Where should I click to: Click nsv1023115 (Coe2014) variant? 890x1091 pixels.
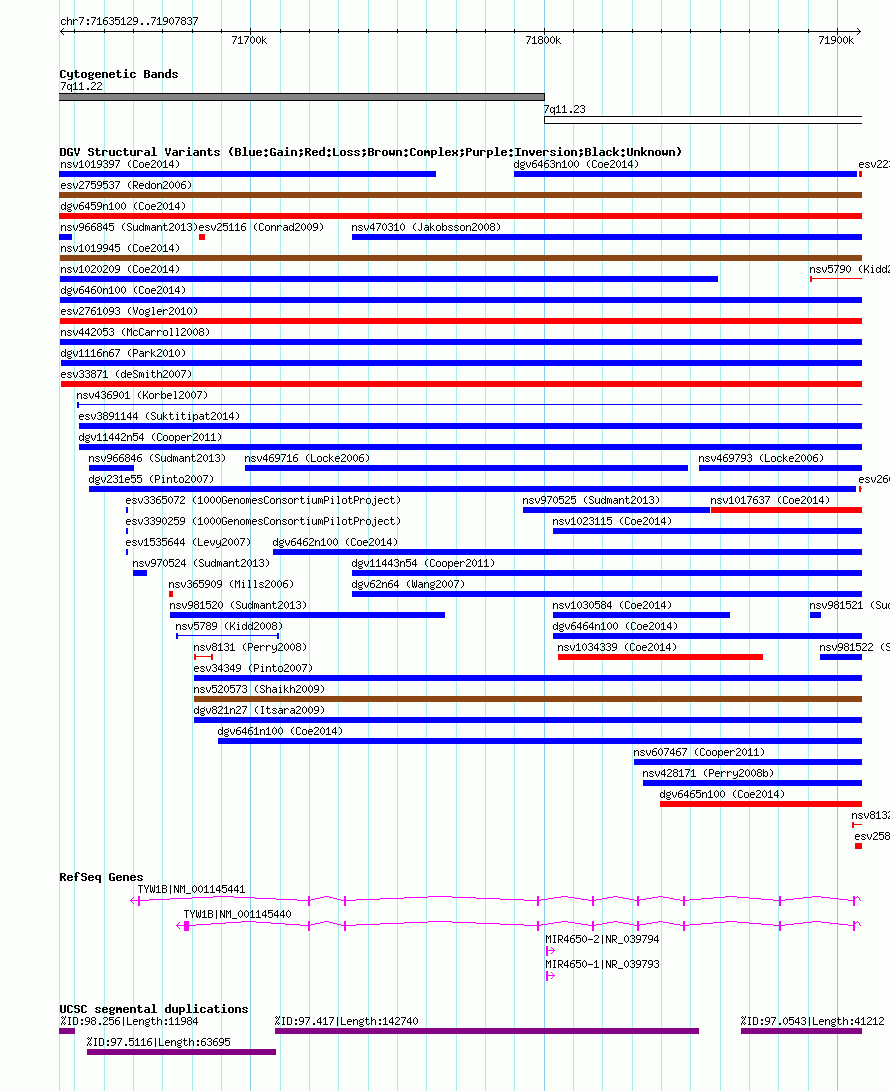point(708,531)
